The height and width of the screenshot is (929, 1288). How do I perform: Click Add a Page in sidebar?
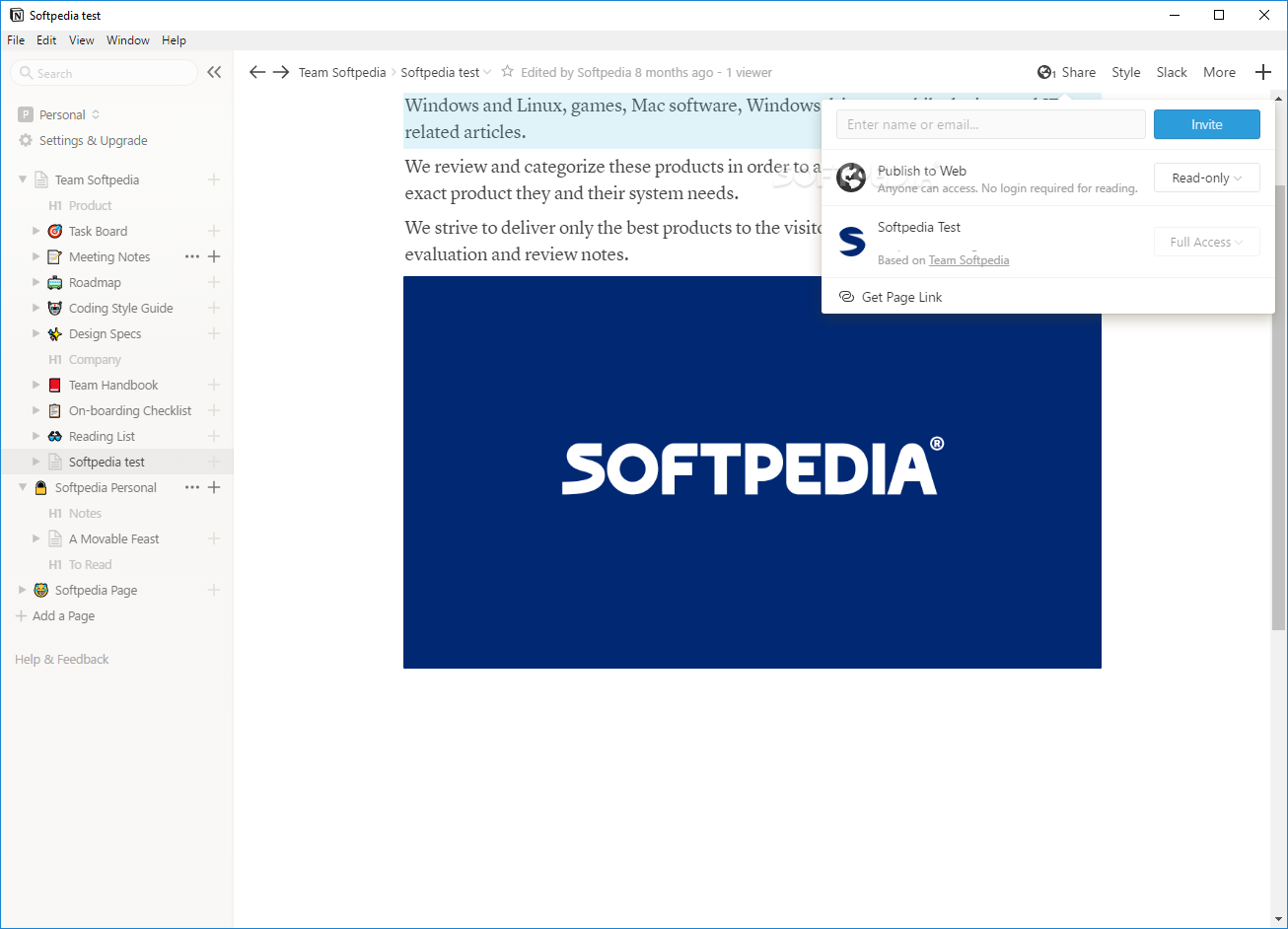pos(55,615)
